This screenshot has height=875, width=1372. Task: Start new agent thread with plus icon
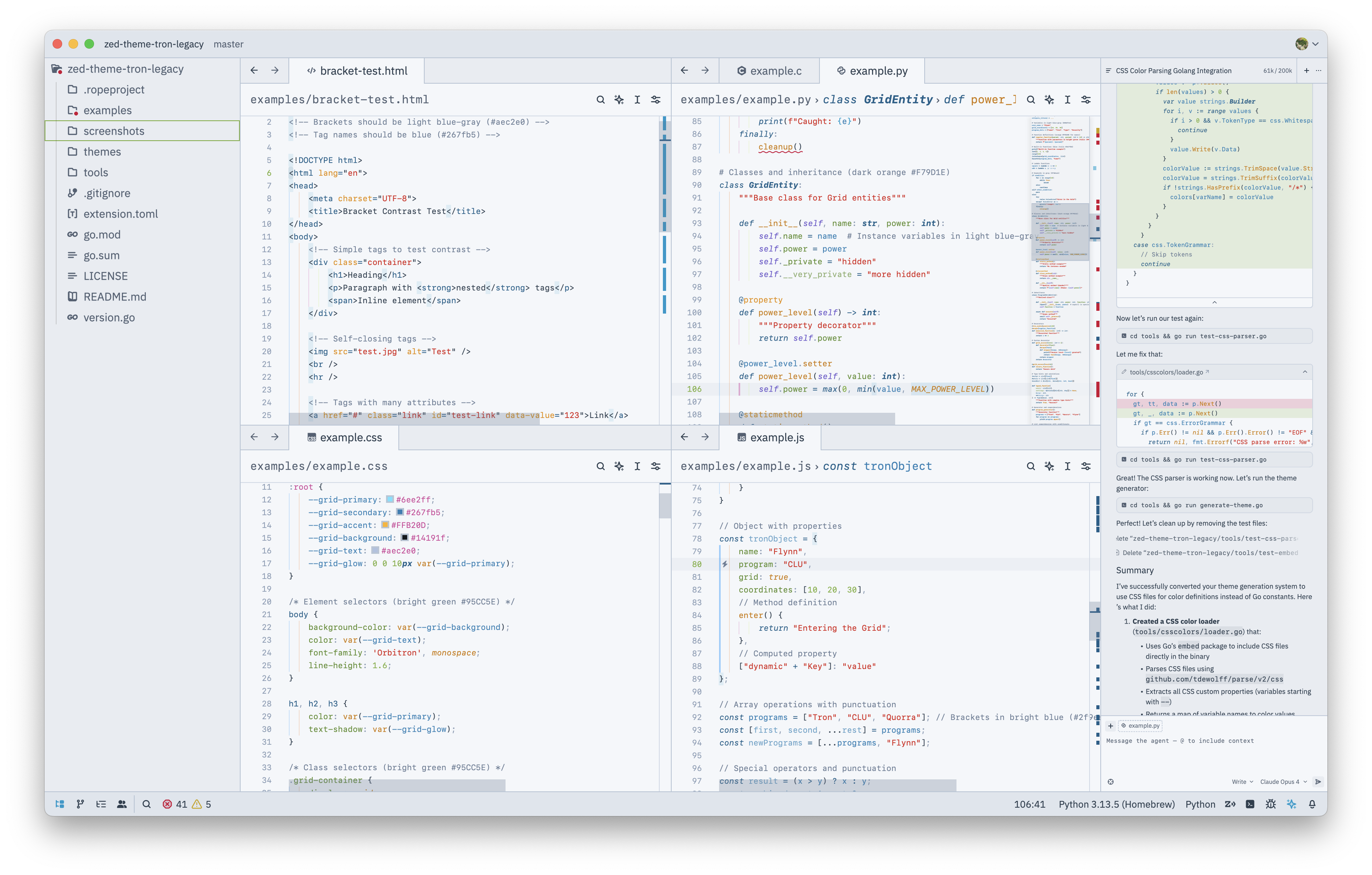[1307, 70]
